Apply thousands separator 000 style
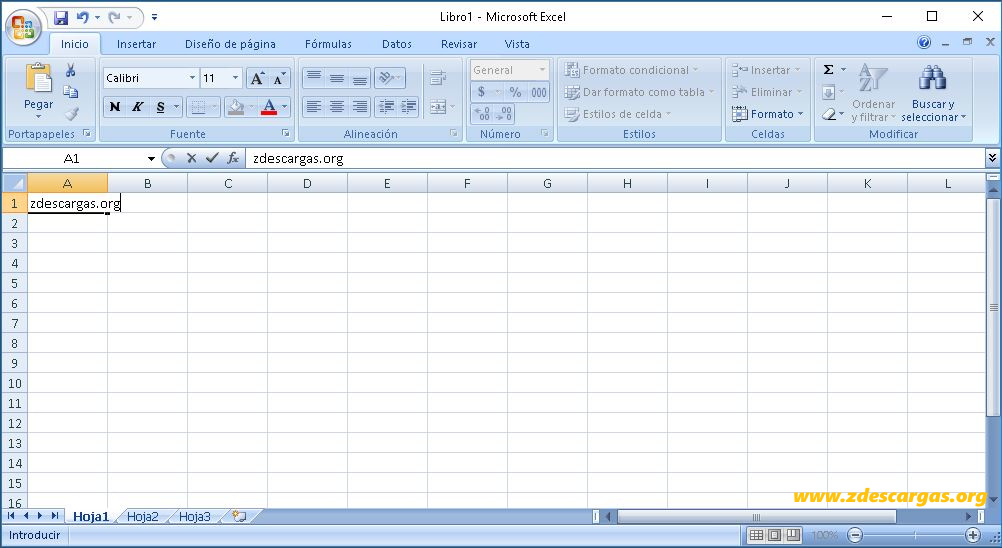1002x548 pixels. click(539, 92)
